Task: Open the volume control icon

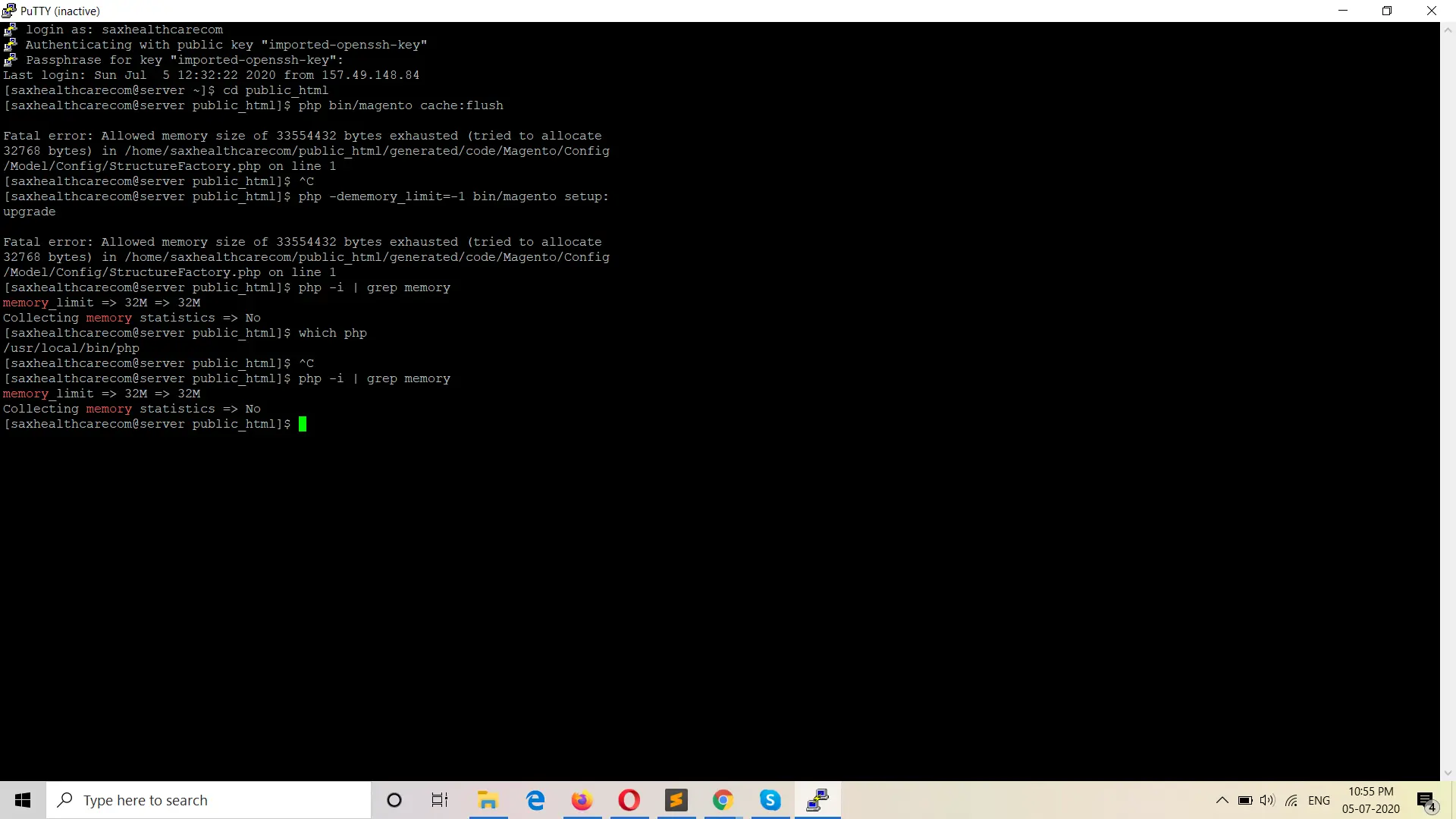Action: point(1267,800)
